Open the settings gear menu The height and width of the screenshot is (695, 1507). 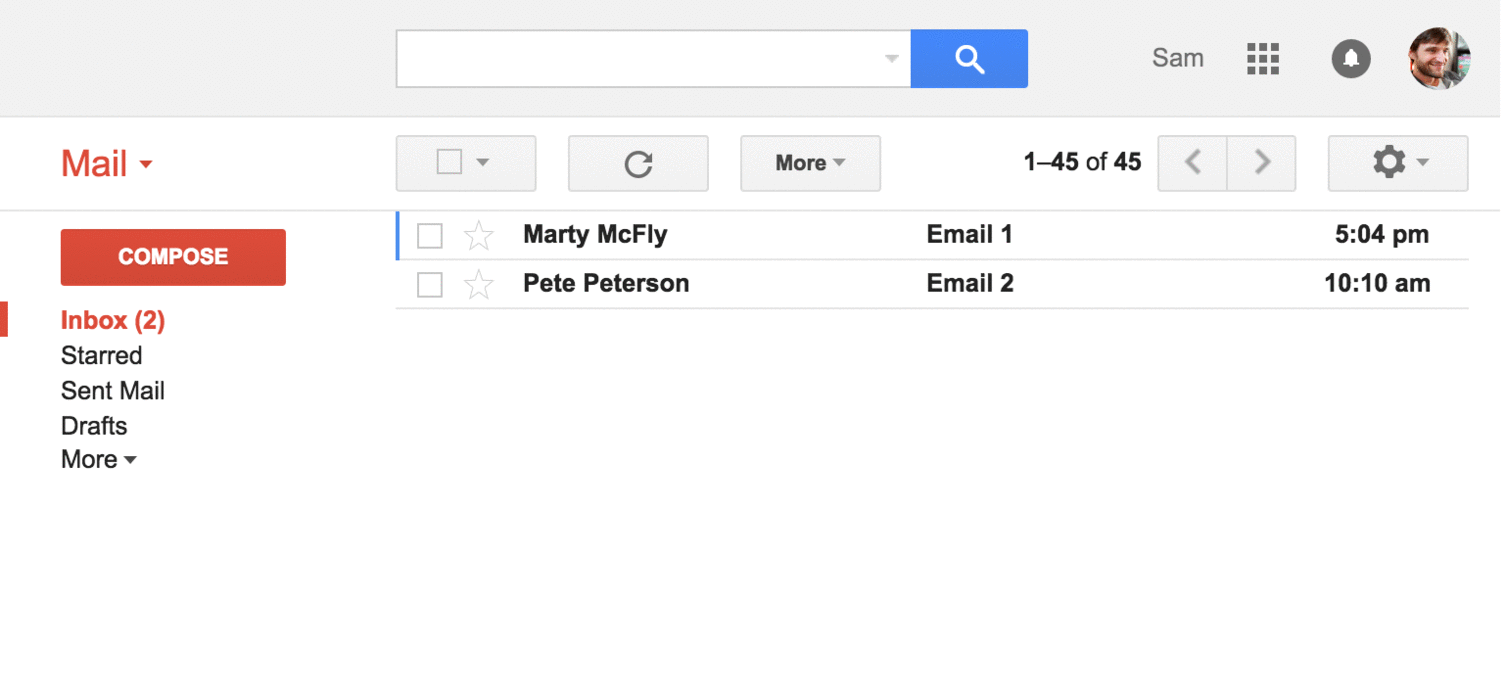(x=1397, y=163)
